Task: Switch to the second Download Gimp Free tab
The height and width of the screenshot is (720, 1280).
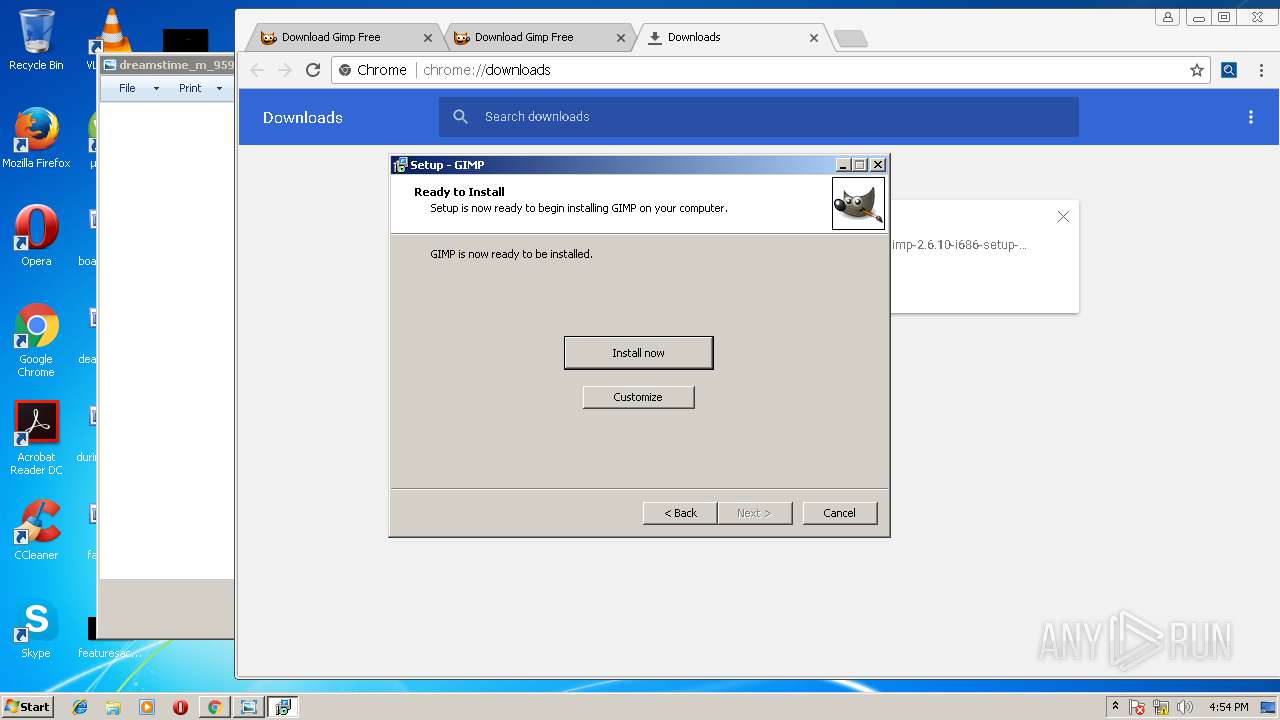Action: tap(538, 37)
